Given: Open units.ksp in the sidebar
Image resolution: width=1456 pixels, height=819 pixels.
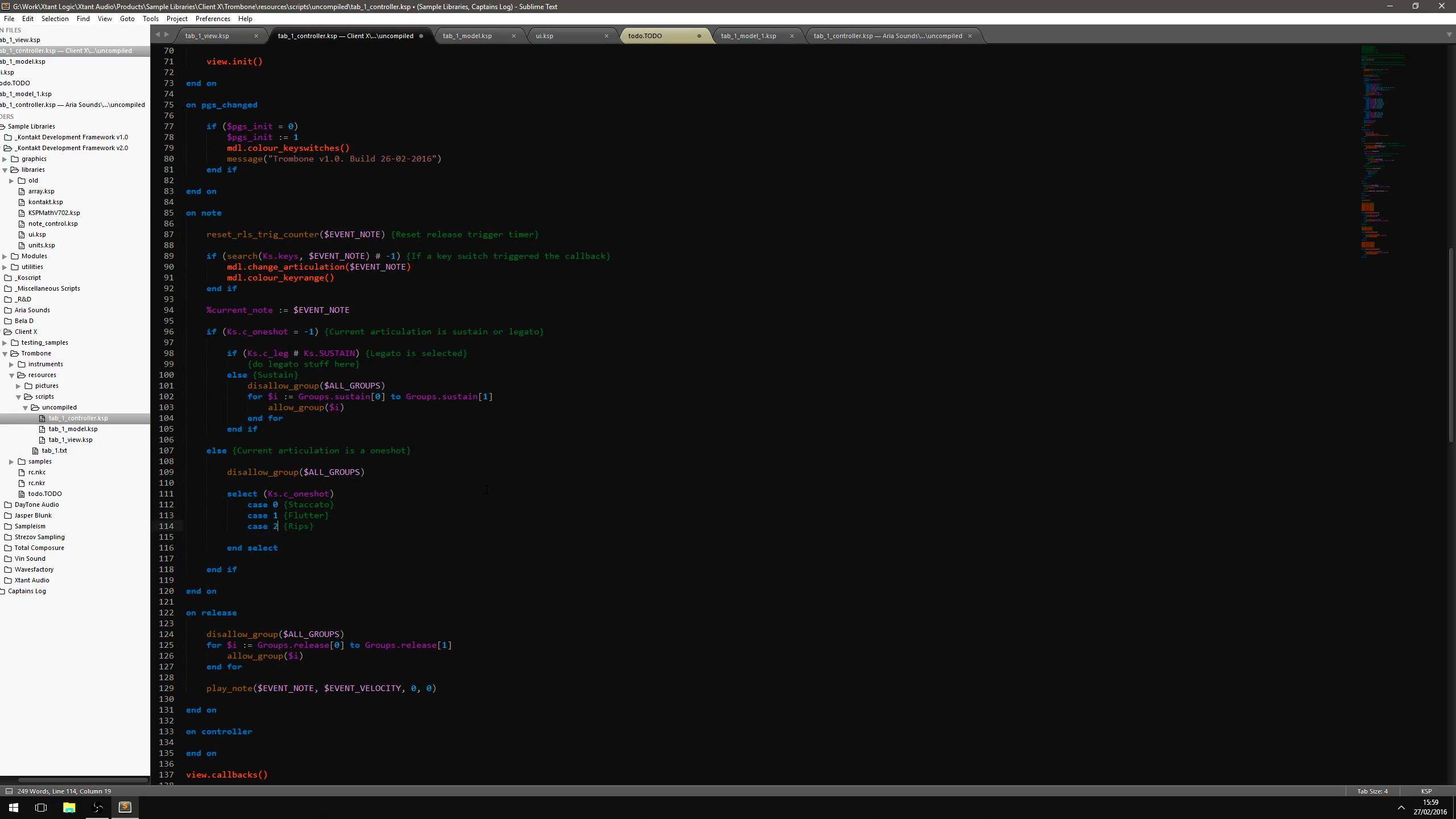Looking at the screenshot, I should 42,246.
